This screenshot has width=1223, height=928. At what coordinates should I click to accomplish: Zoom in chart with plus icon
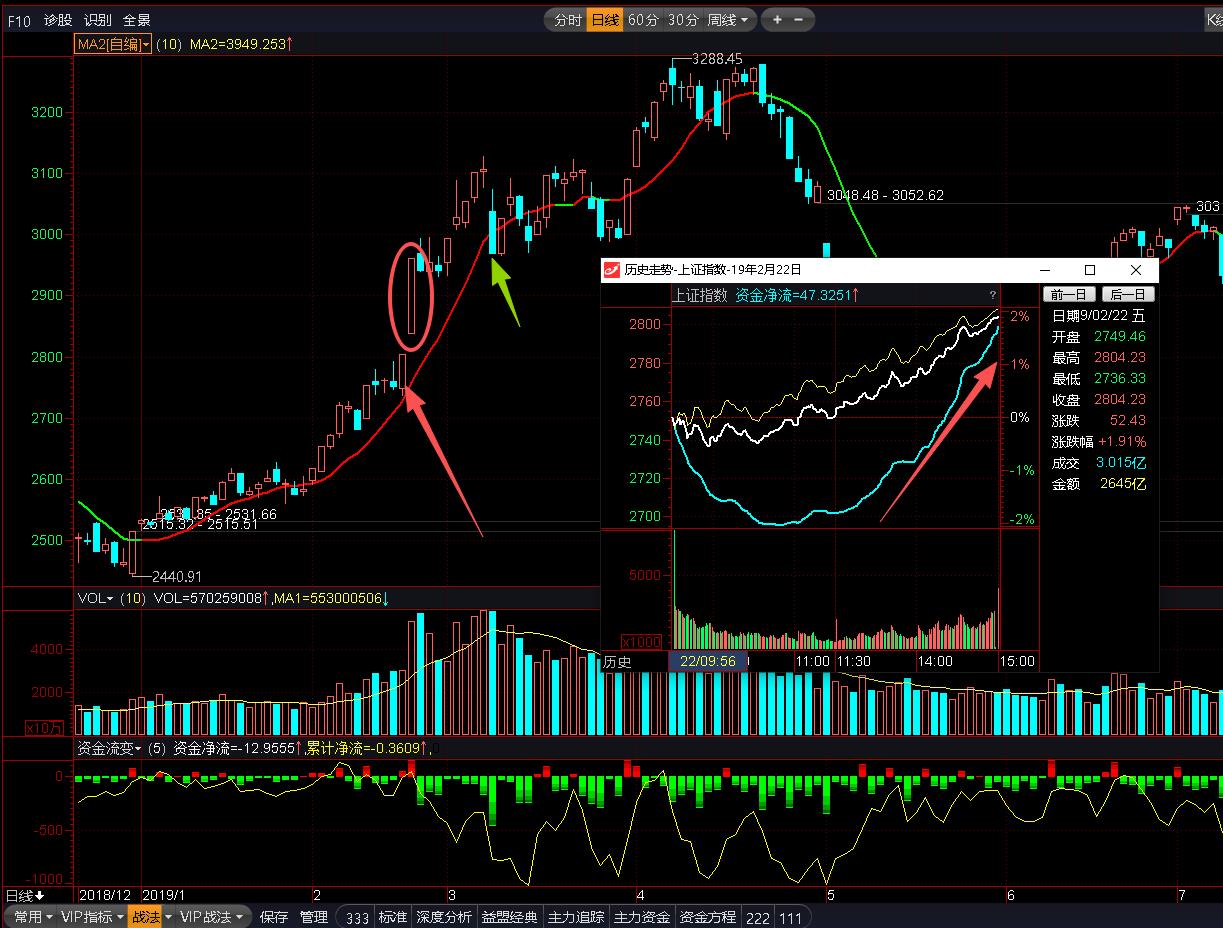coord(777,20)
